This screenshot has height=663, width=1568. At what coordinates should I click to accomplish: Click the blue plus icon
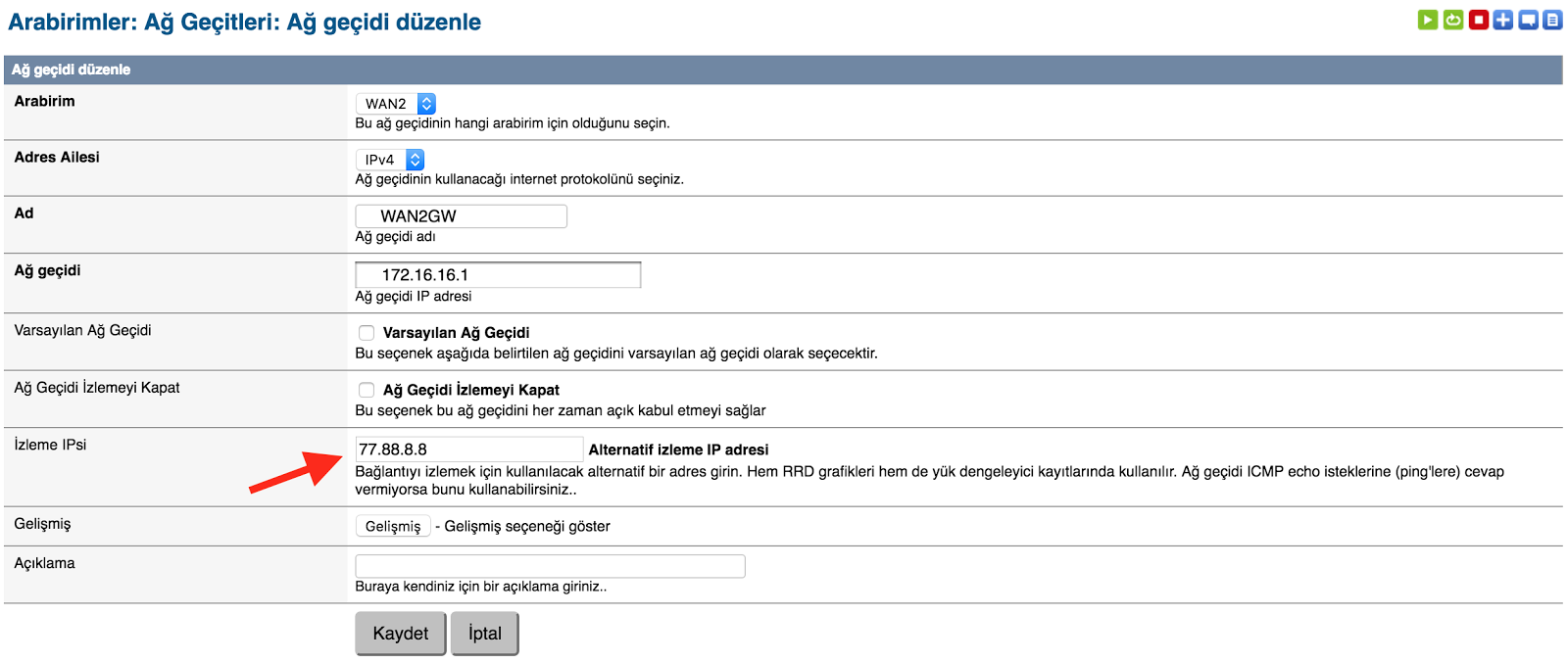pyautogui.click(x=1503, y=20)
